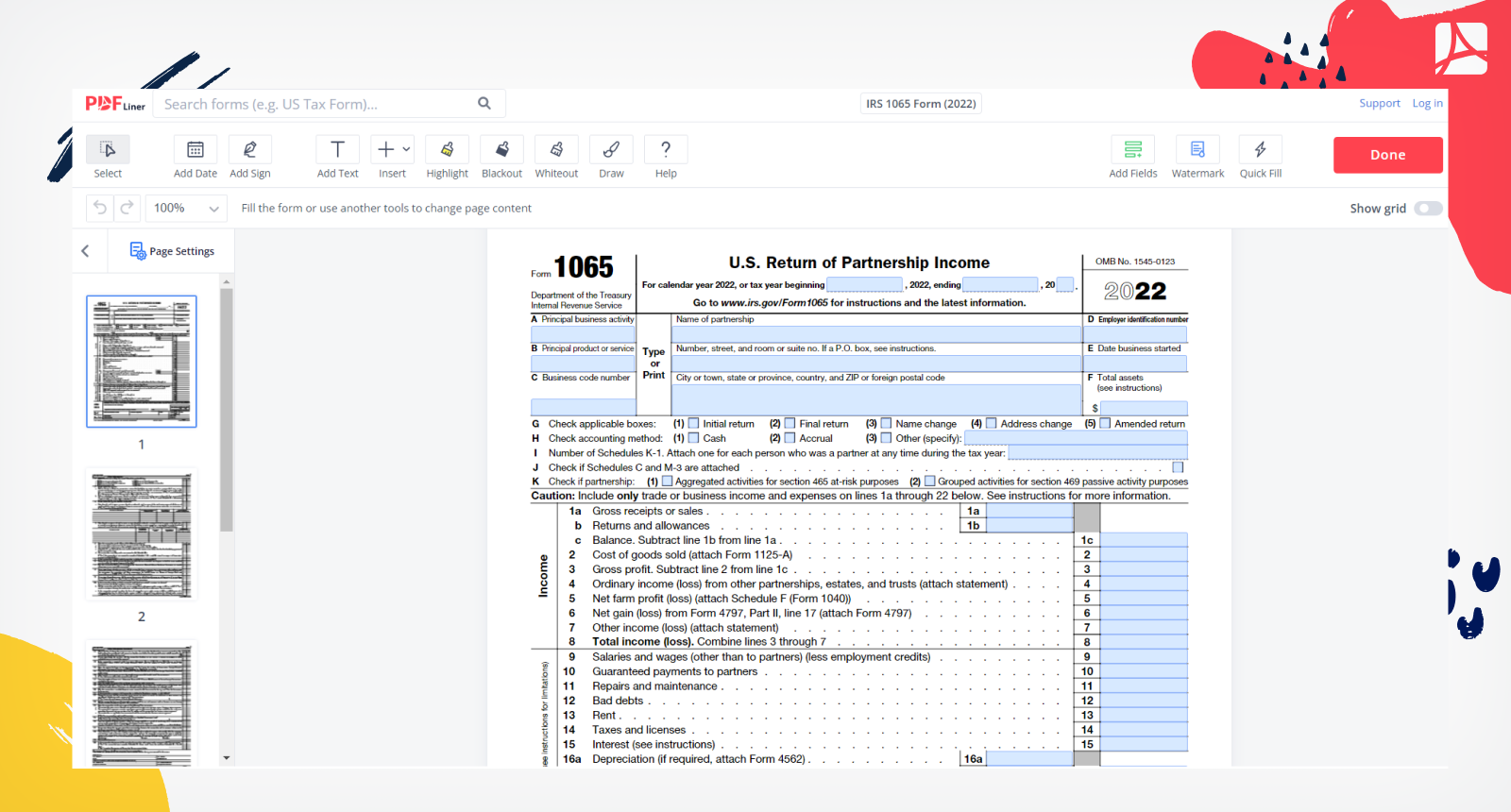Click the line 1b returns field
Image resolution: width=1511 pixels, height=812 pixels.
tap(1030, 526)
